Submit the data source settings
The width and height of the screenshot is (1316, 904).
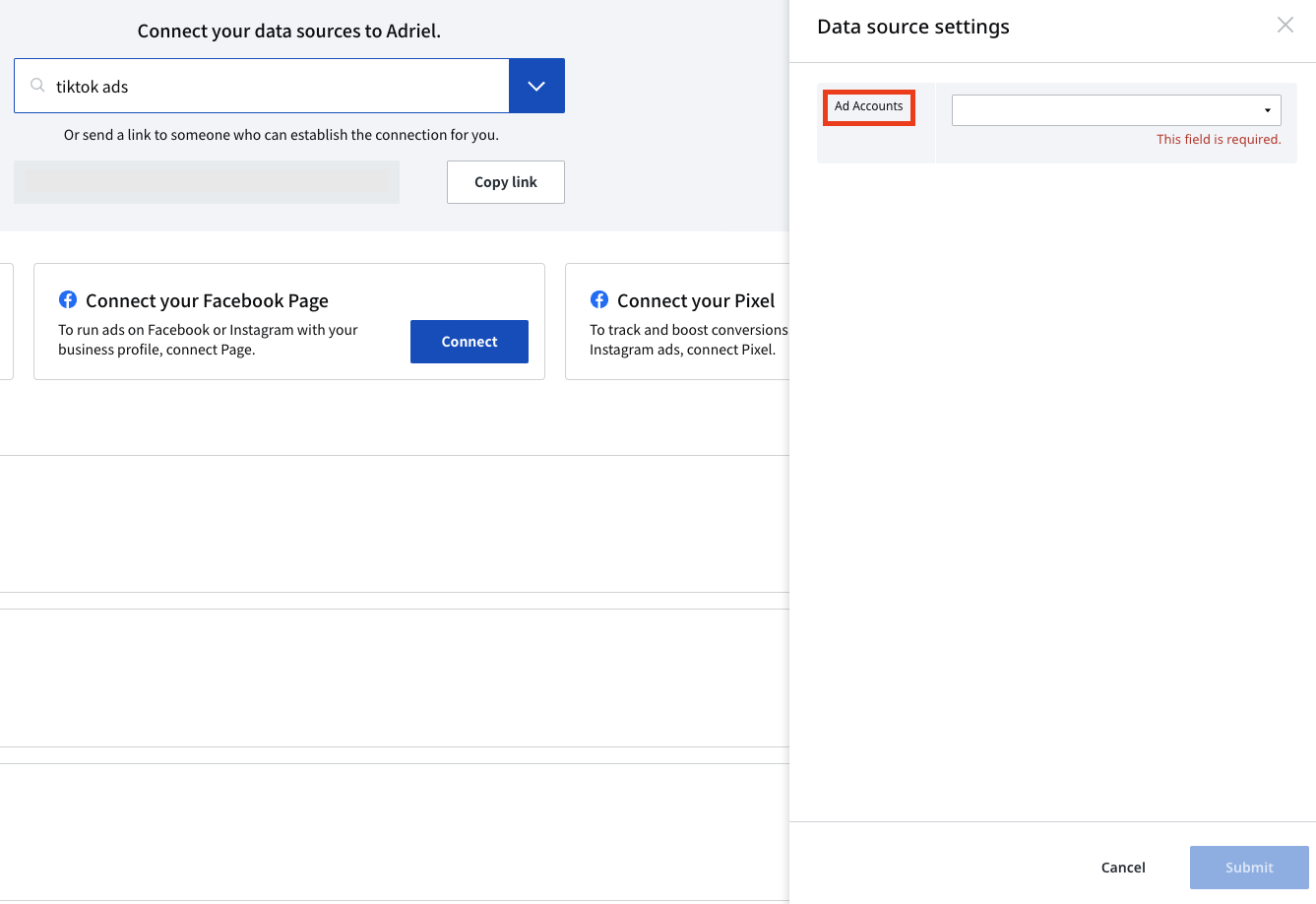click(1249, 868)
